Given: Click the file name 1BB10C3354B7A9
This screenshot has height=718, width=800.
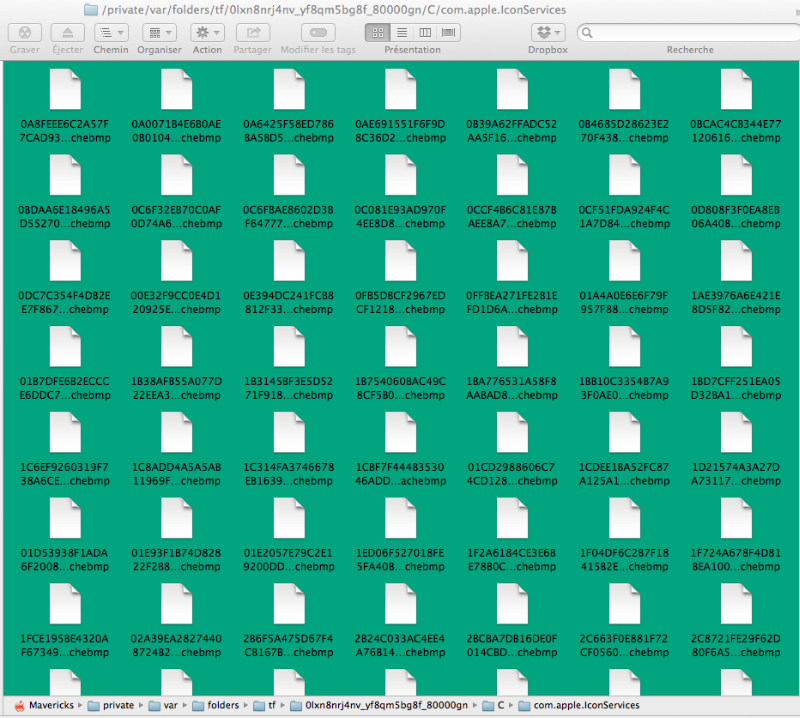Looking at the screenshot, I should point(624,388).
